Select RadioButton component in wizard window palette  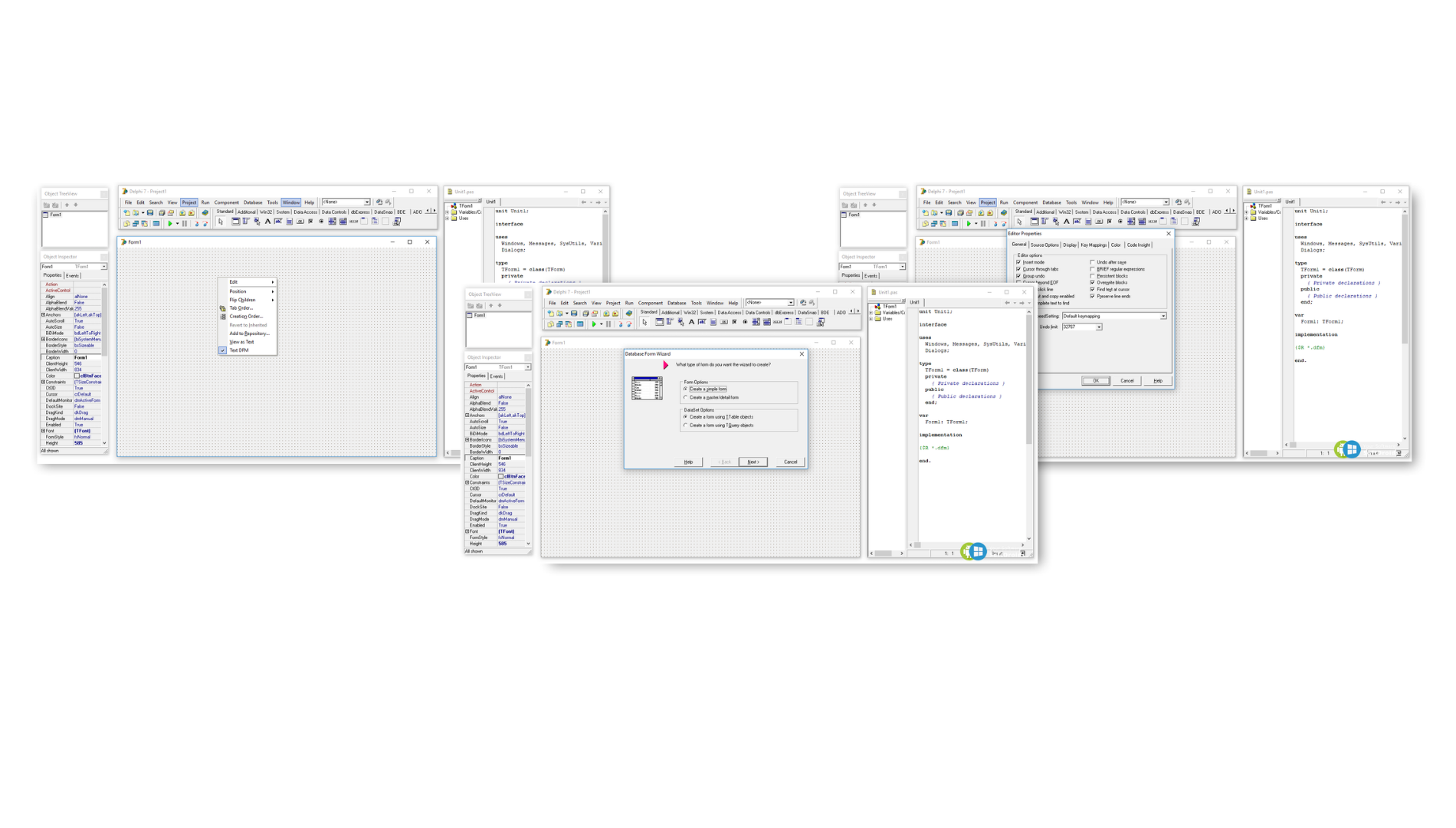pyautogui.click(x=745, y=322)
